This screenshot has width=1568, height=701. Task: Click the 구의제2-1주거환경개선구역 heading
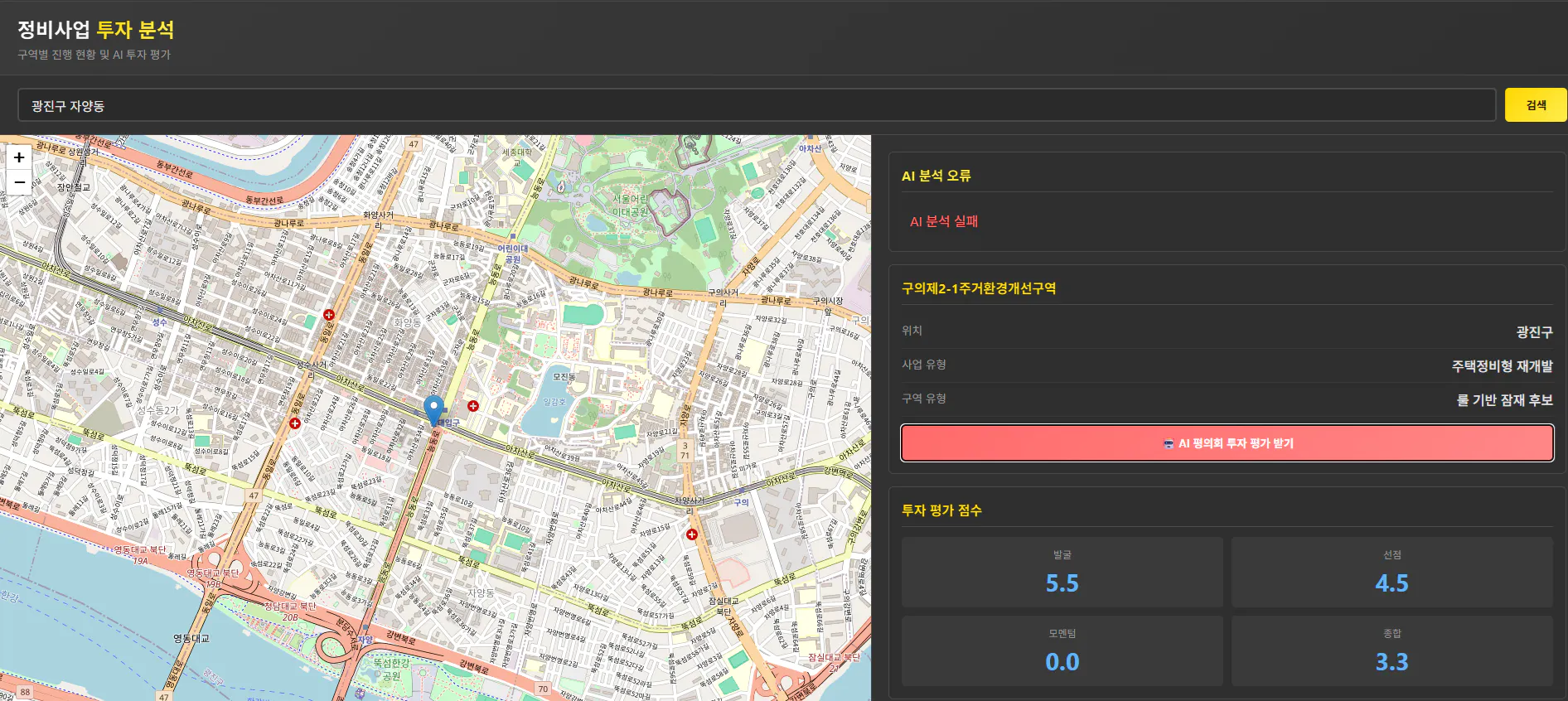pyautogui.click(x=979, y=288)
